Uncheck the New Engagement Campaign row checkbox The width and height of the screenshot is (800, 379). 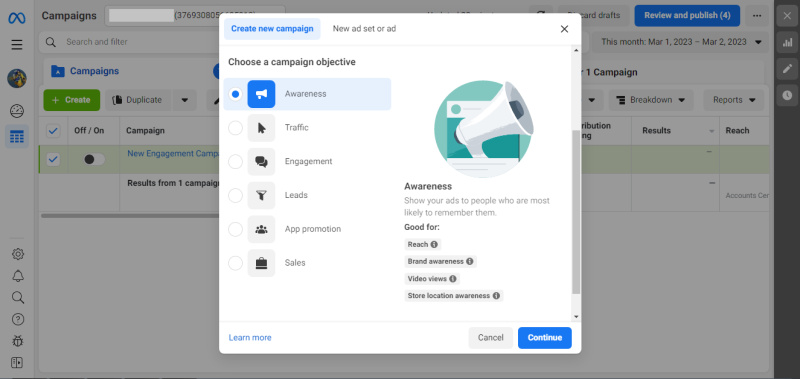(x=53, y=160)
